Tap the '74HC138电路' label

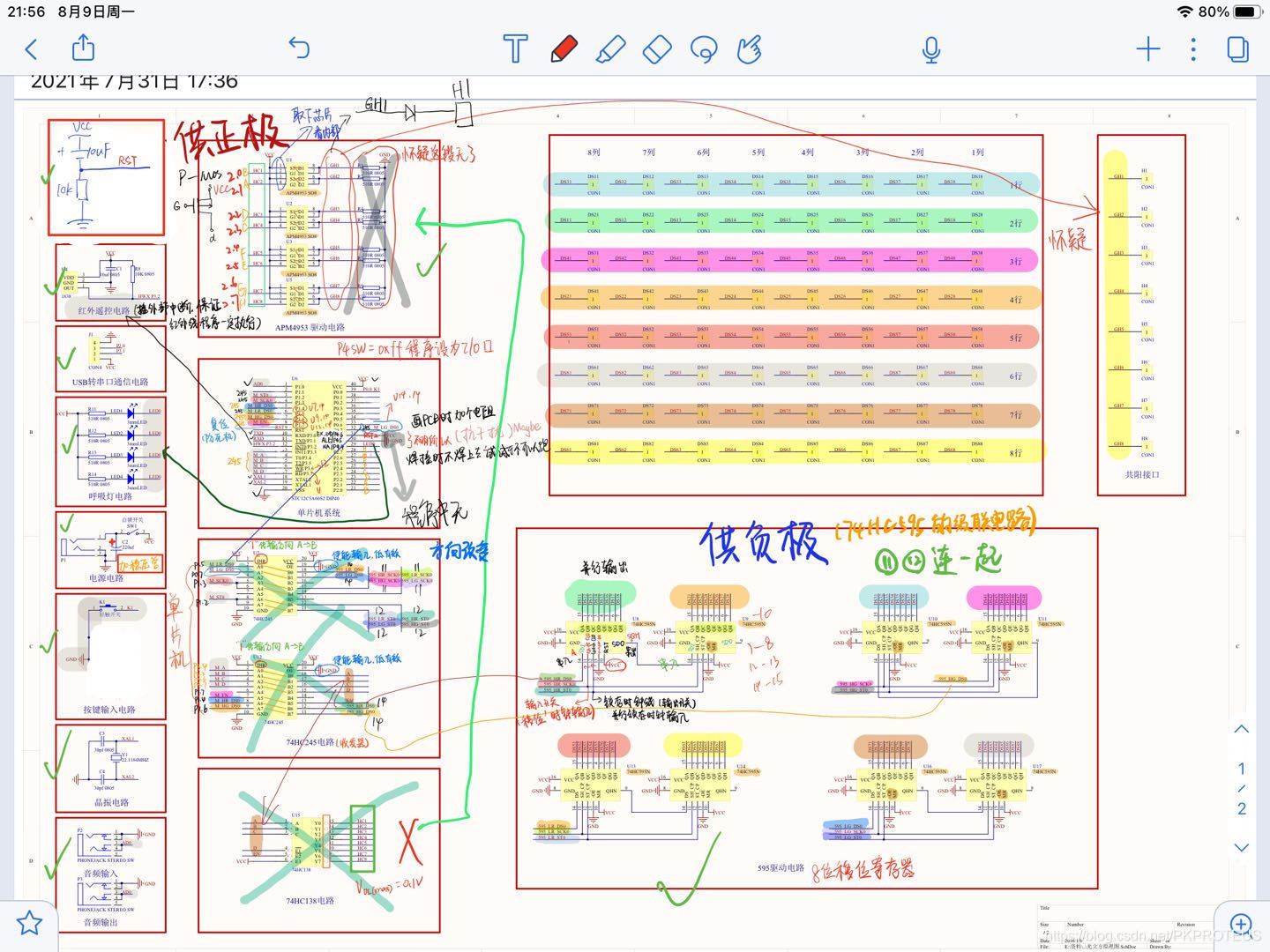pyautogui.click(x=310, y=901)
